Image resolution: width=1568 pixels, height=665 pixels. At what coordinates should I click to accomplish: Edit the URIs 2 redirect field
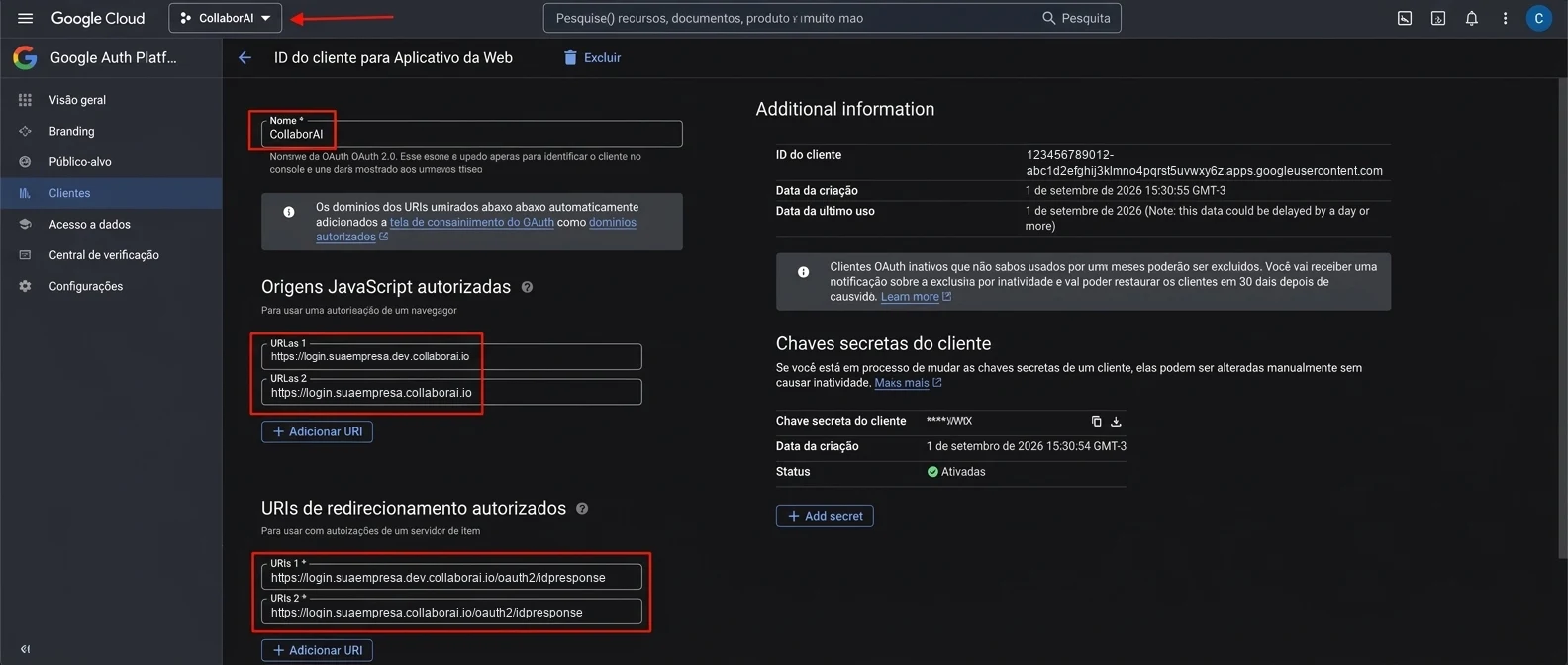[x=451, y=612]
